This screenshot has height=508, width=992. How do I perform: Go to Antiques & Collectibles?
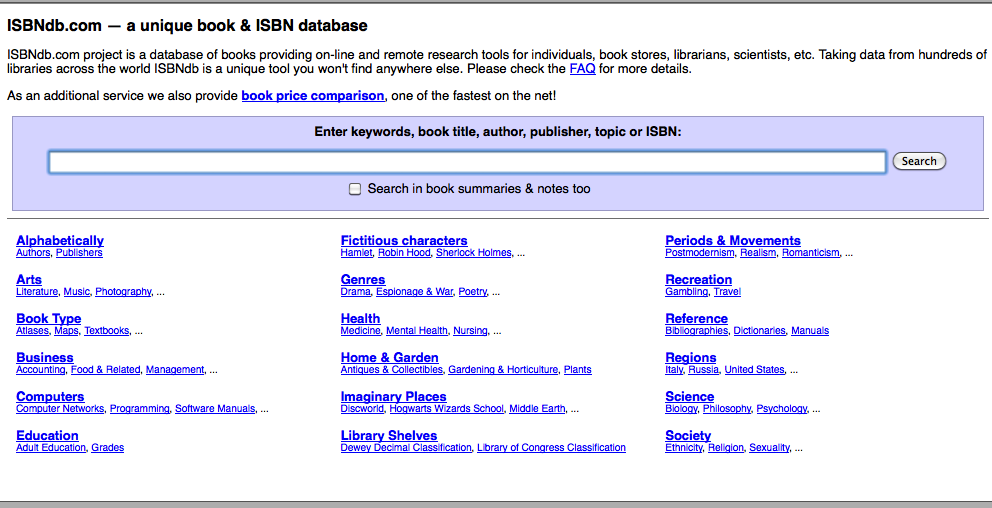[392, 369]
